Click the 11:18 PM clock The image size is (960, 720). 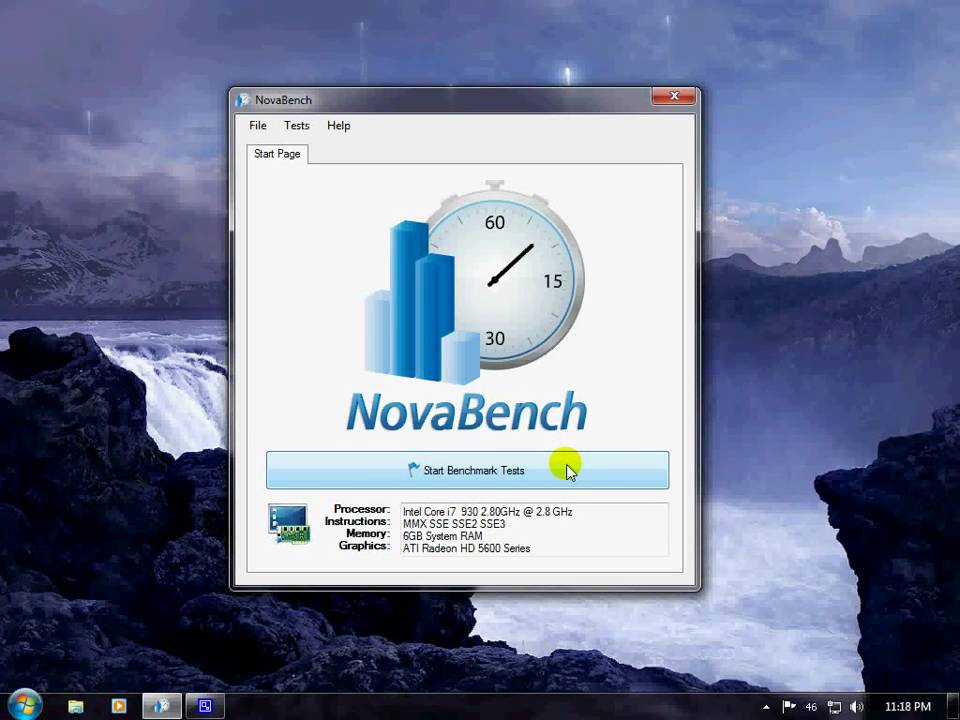click(908, 707)
